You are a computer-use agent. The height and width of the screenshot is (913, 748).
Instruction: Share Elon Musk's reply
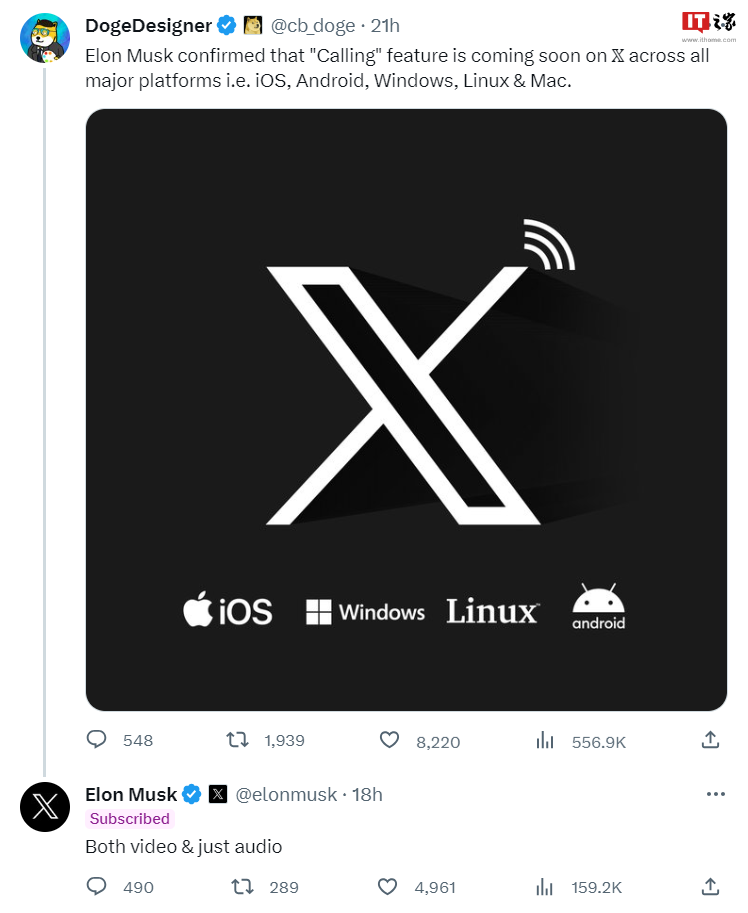pos(710,886)
